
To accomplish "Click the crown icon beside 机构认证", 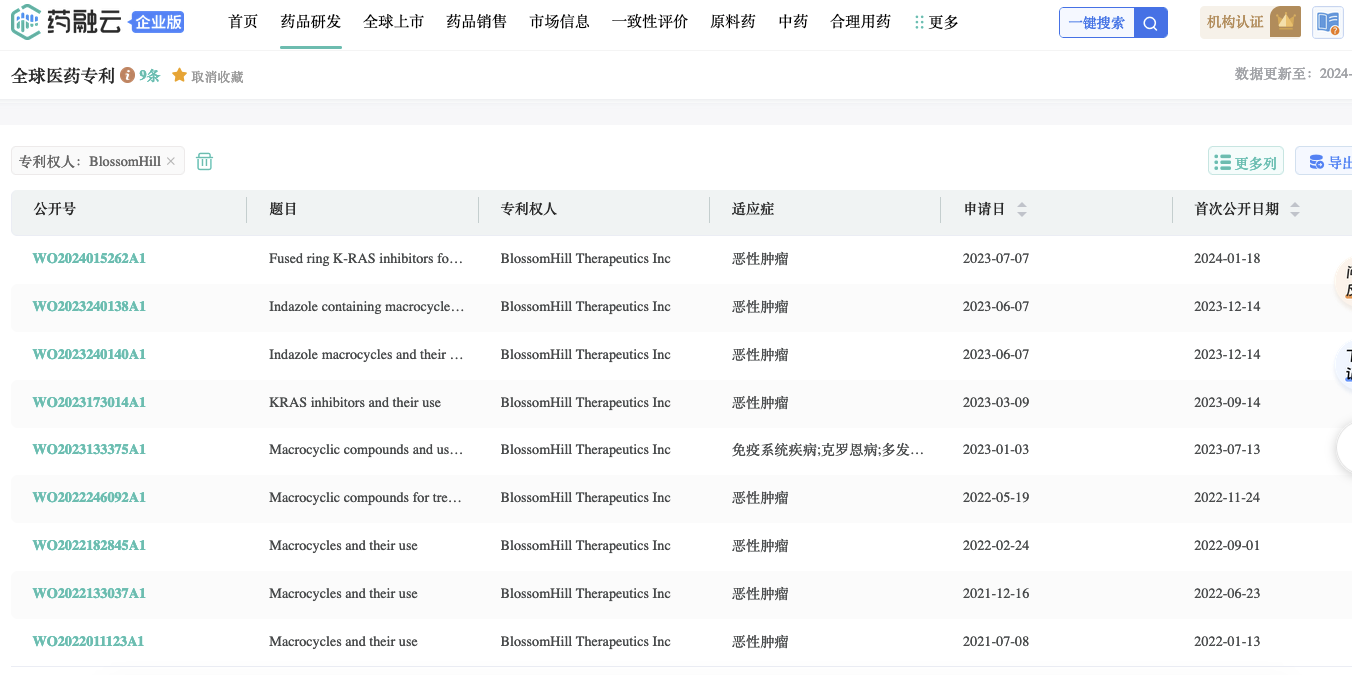I will 1285,22.
